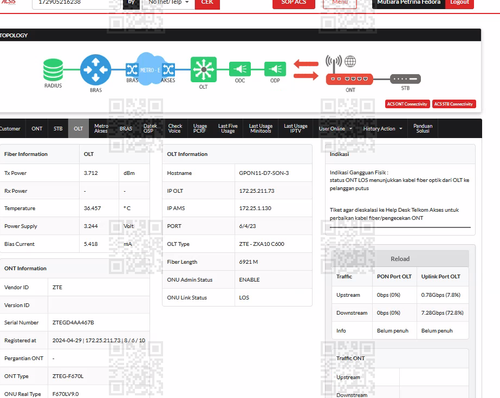The height and width of the screenshot is (398, 500).
Task: Click the RADIUS database icon in topology
Action: click(x=53, y=69)
